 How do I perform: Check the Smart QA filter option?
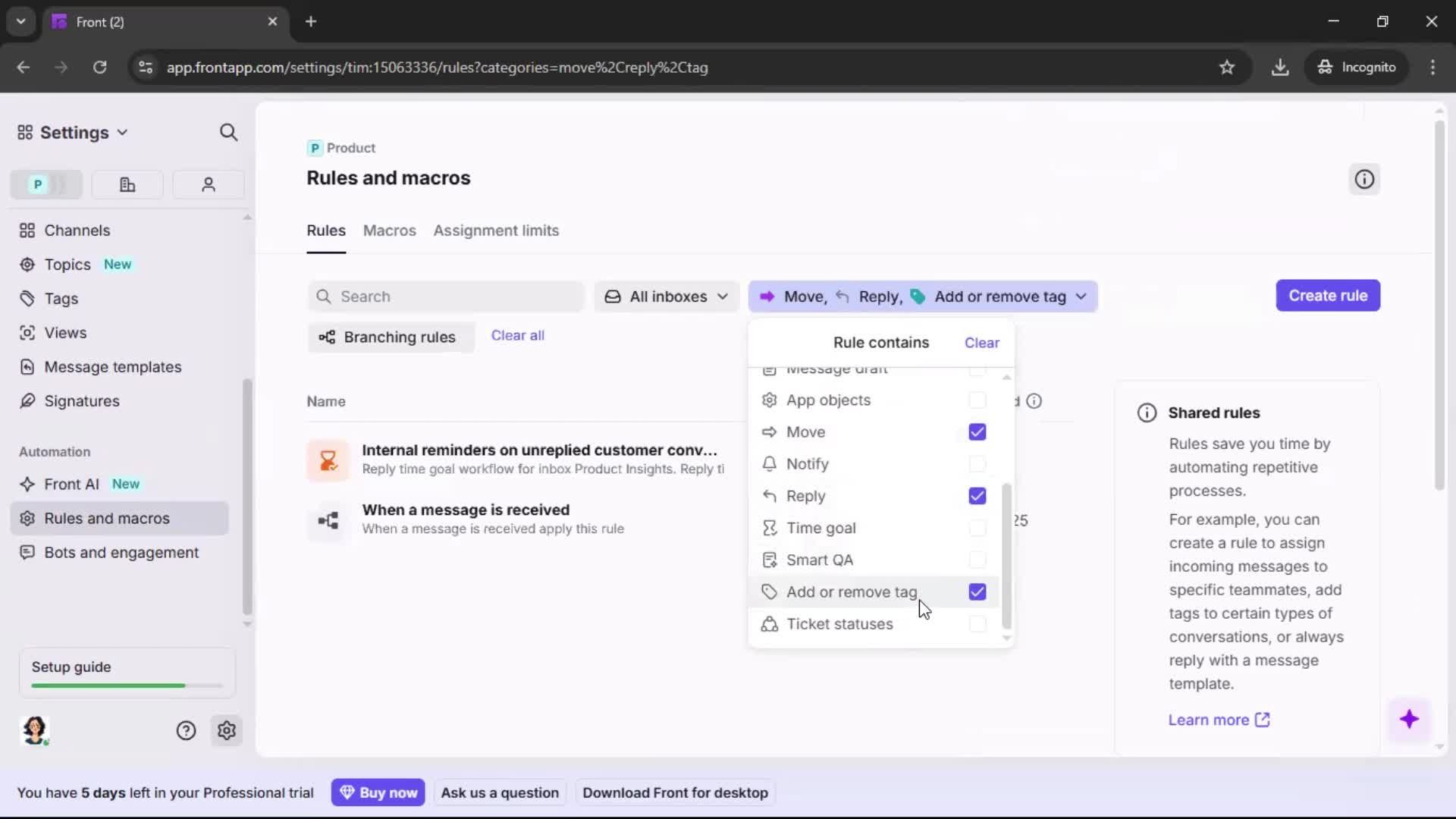click(977, 560)
